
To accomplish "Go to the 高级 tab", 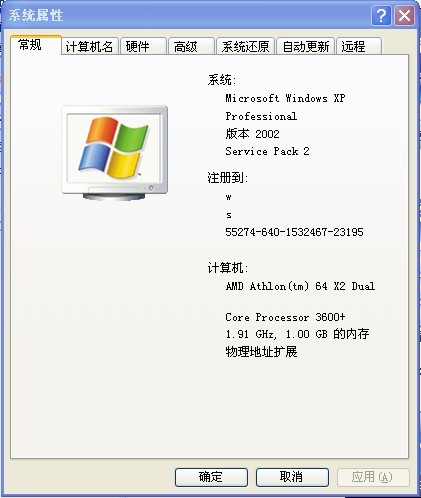I will pos(191,46).
